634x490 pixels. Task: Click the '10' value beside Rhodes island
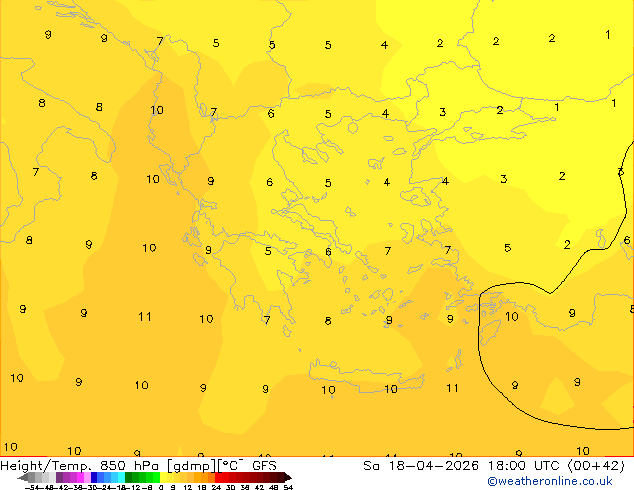point(511,316)
